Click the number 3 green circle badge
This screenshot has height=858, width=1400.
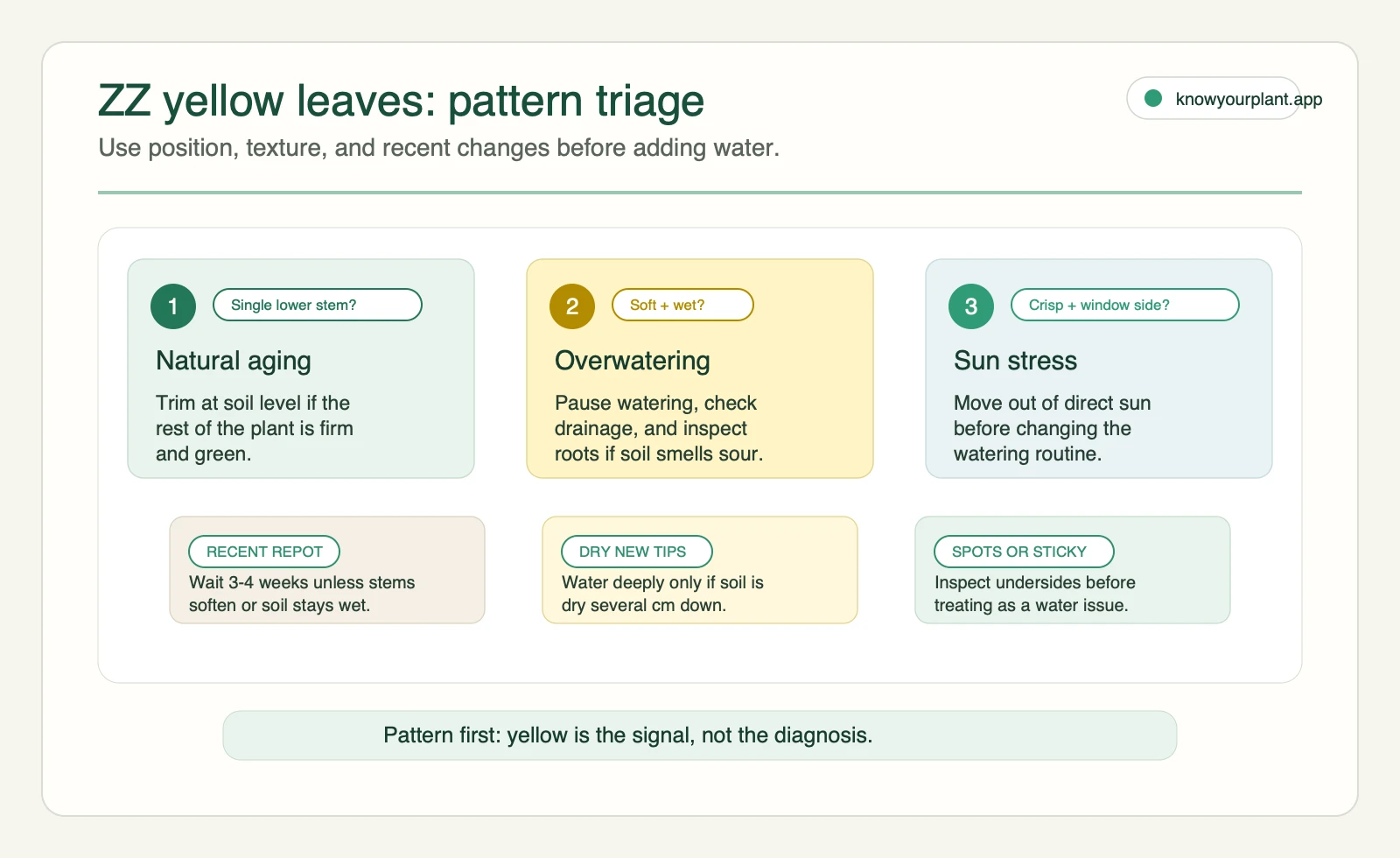(x=971, y=306)
